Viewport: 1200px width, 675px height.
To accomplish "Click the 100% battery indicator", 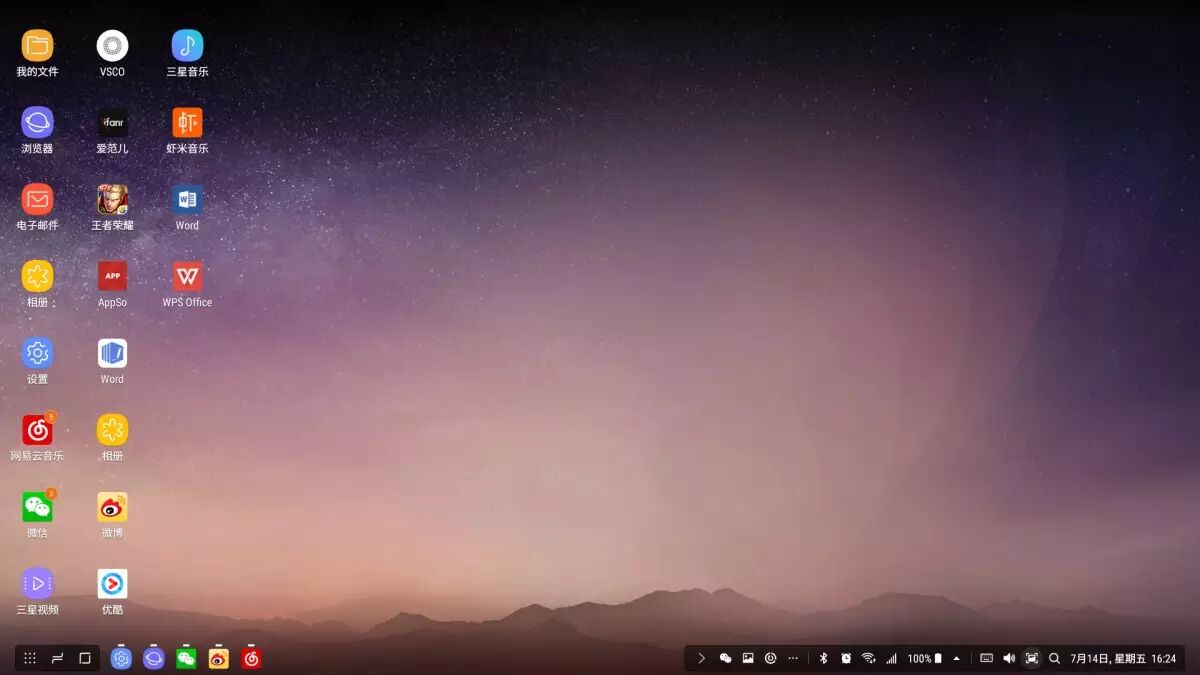I will click(925, 658).
